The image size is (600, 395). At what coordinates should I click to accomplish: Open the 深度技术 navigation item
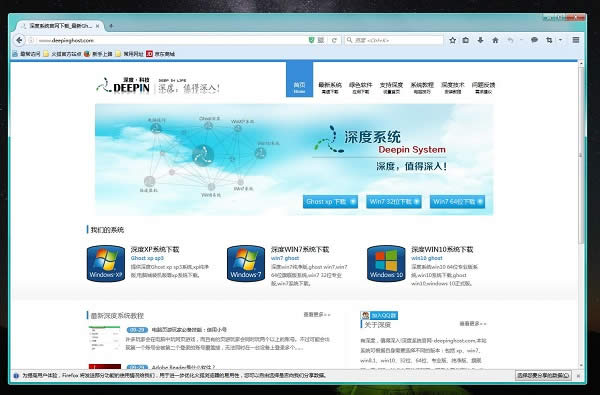pyautogui.click(x=453, y=88)
